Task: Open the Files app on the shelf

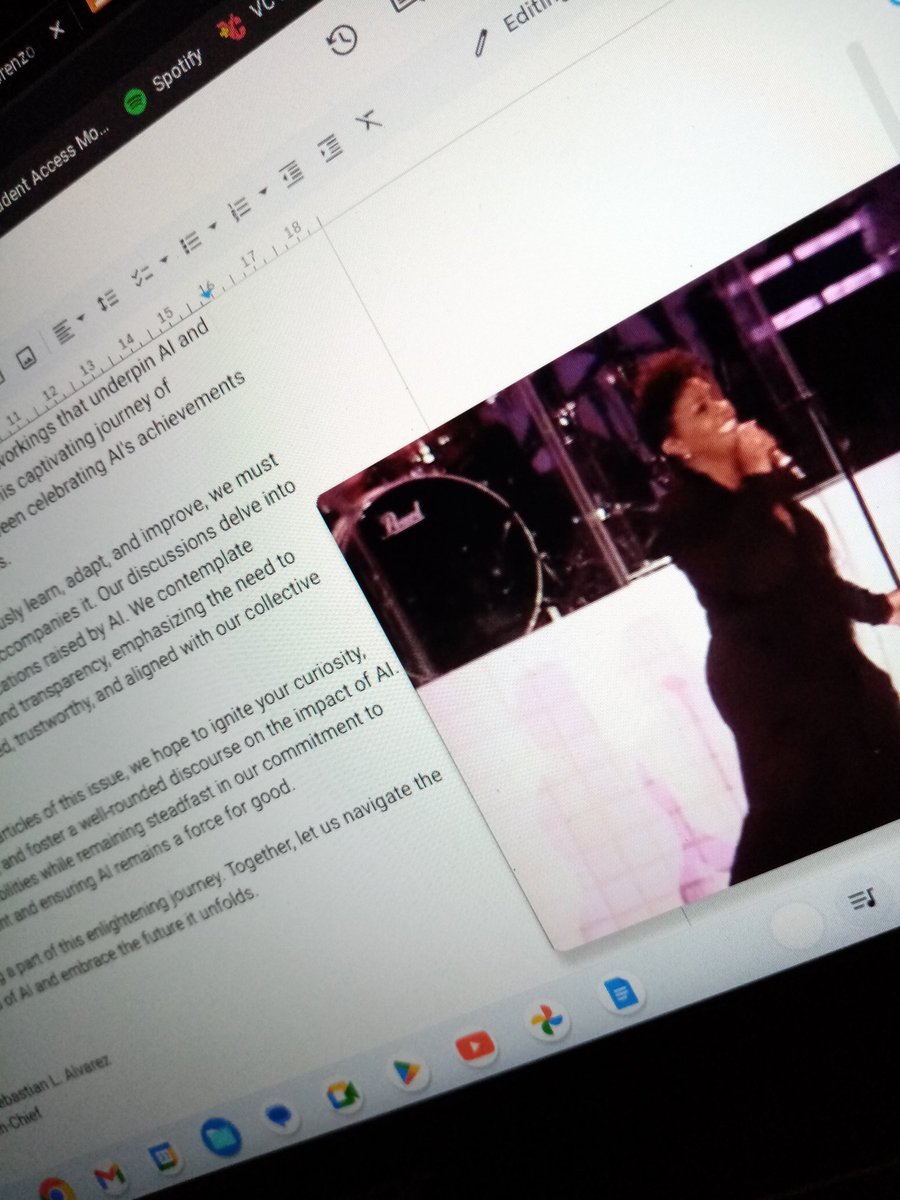Action: point(220,1137)
